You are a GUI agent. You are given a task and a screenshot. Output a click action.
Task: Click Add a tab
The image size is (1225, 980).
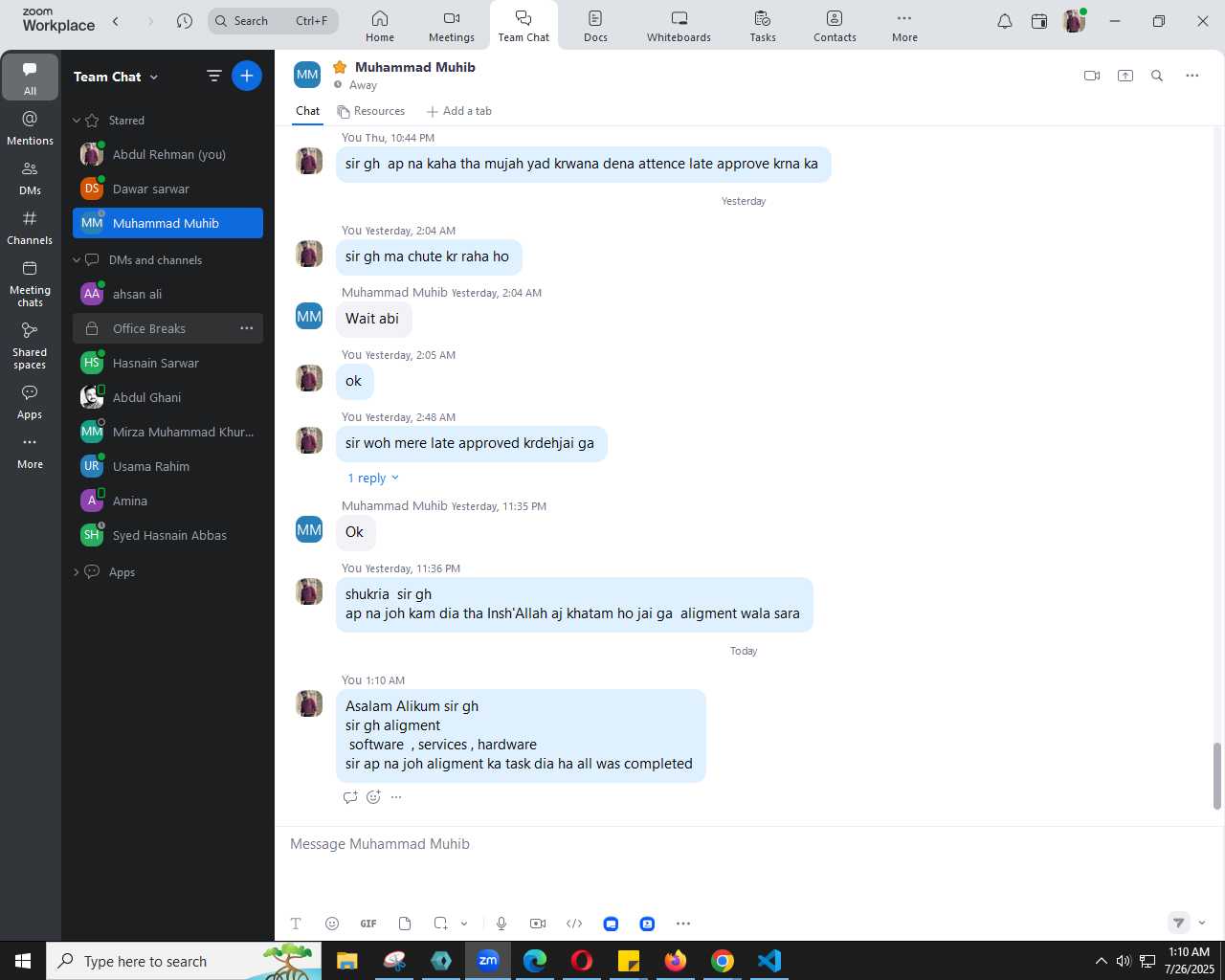click(459, 111)
